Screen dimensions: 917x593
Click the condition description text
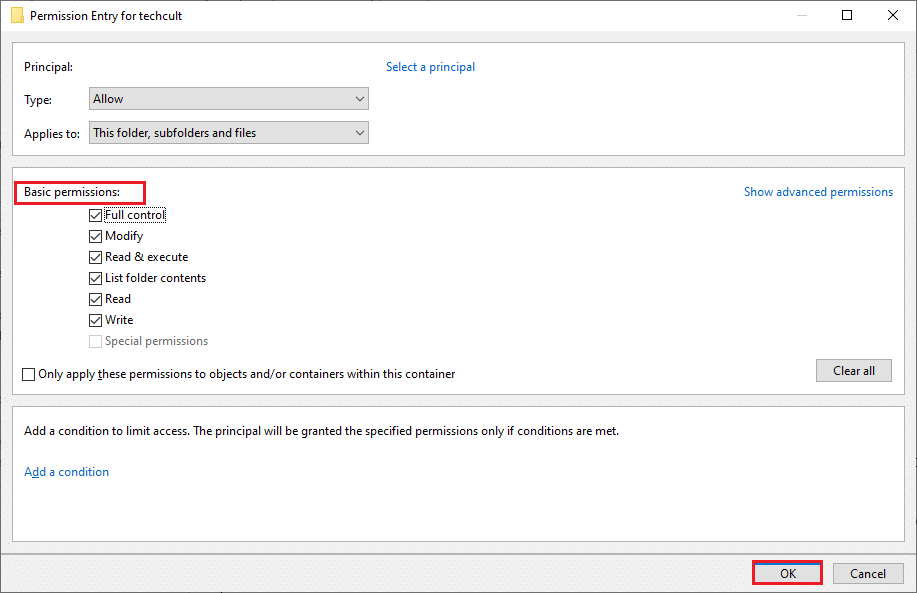(321, 431)
